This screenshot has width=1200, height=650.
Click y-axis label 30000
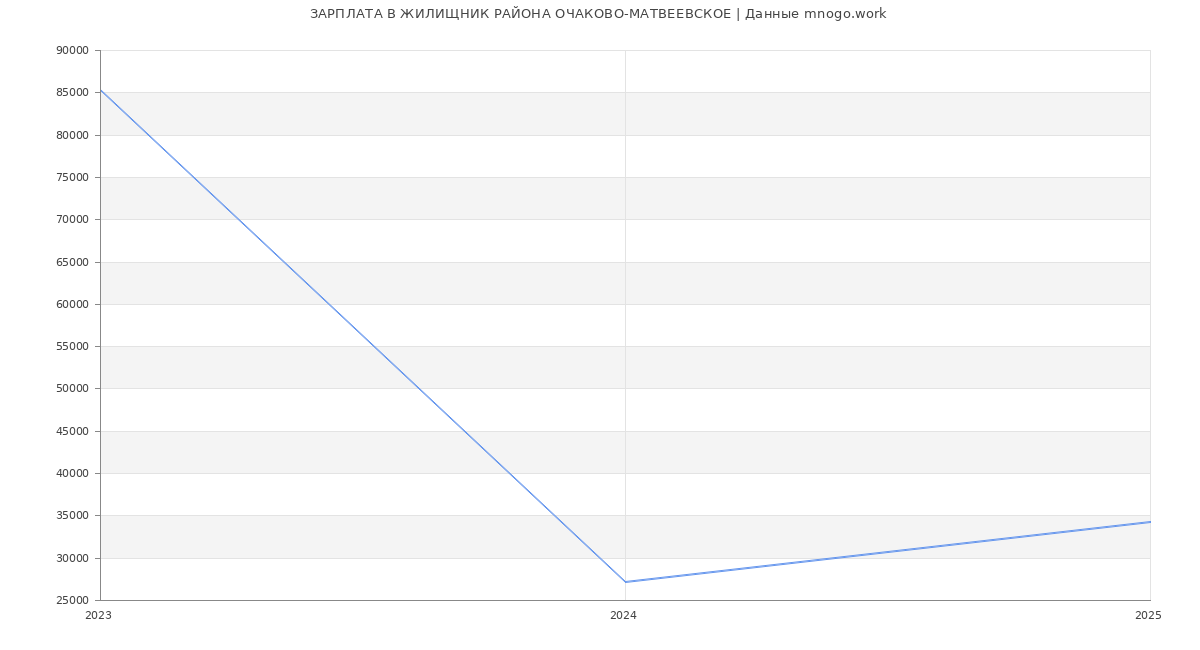click(72, 558)
